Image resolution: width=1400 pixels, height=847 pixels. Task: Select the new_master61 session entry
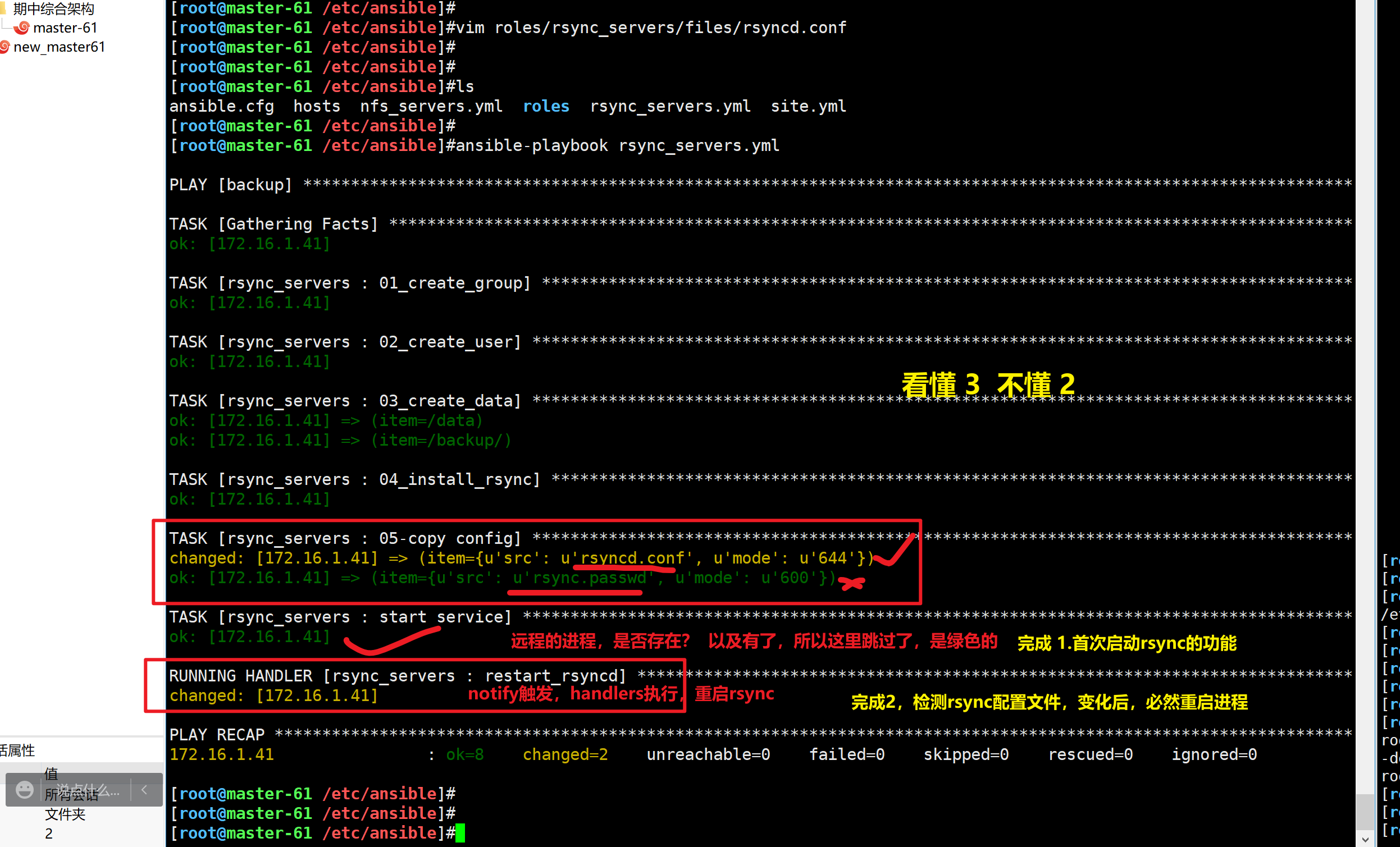pos(59,47)
